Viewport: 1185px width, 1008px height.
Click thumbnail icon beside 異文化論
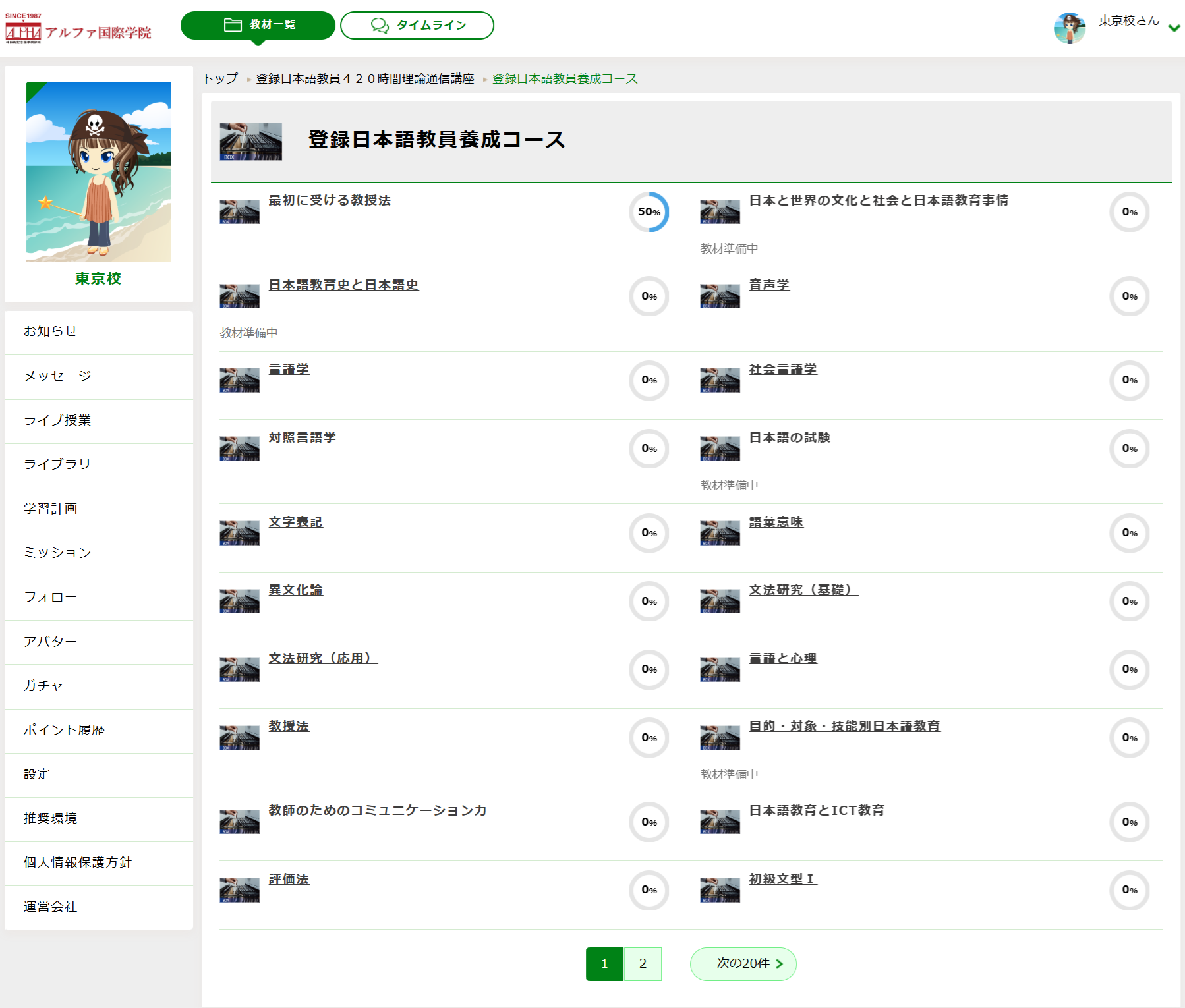(239, 602)
